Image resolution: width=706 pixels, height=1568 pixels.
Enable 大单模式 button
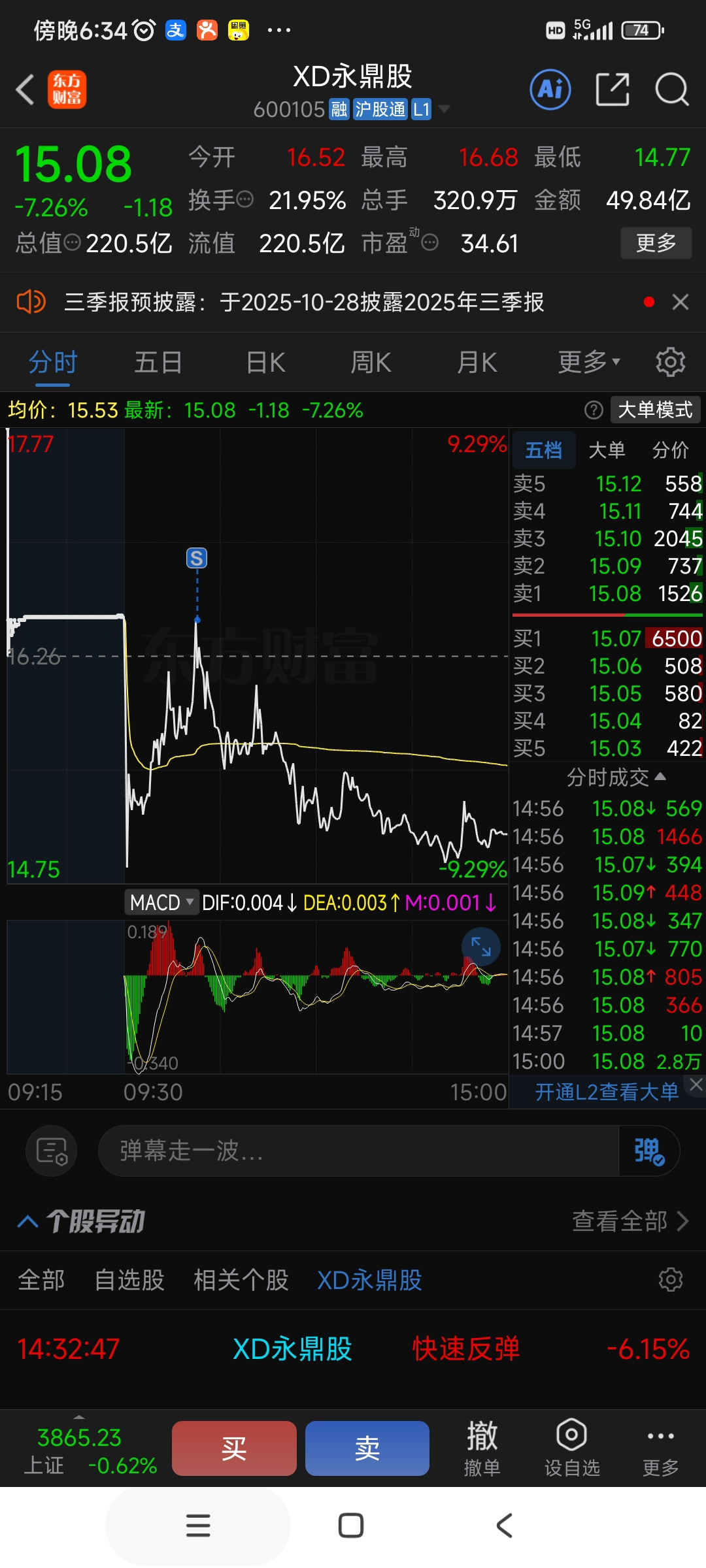click(x=655, y=410)
